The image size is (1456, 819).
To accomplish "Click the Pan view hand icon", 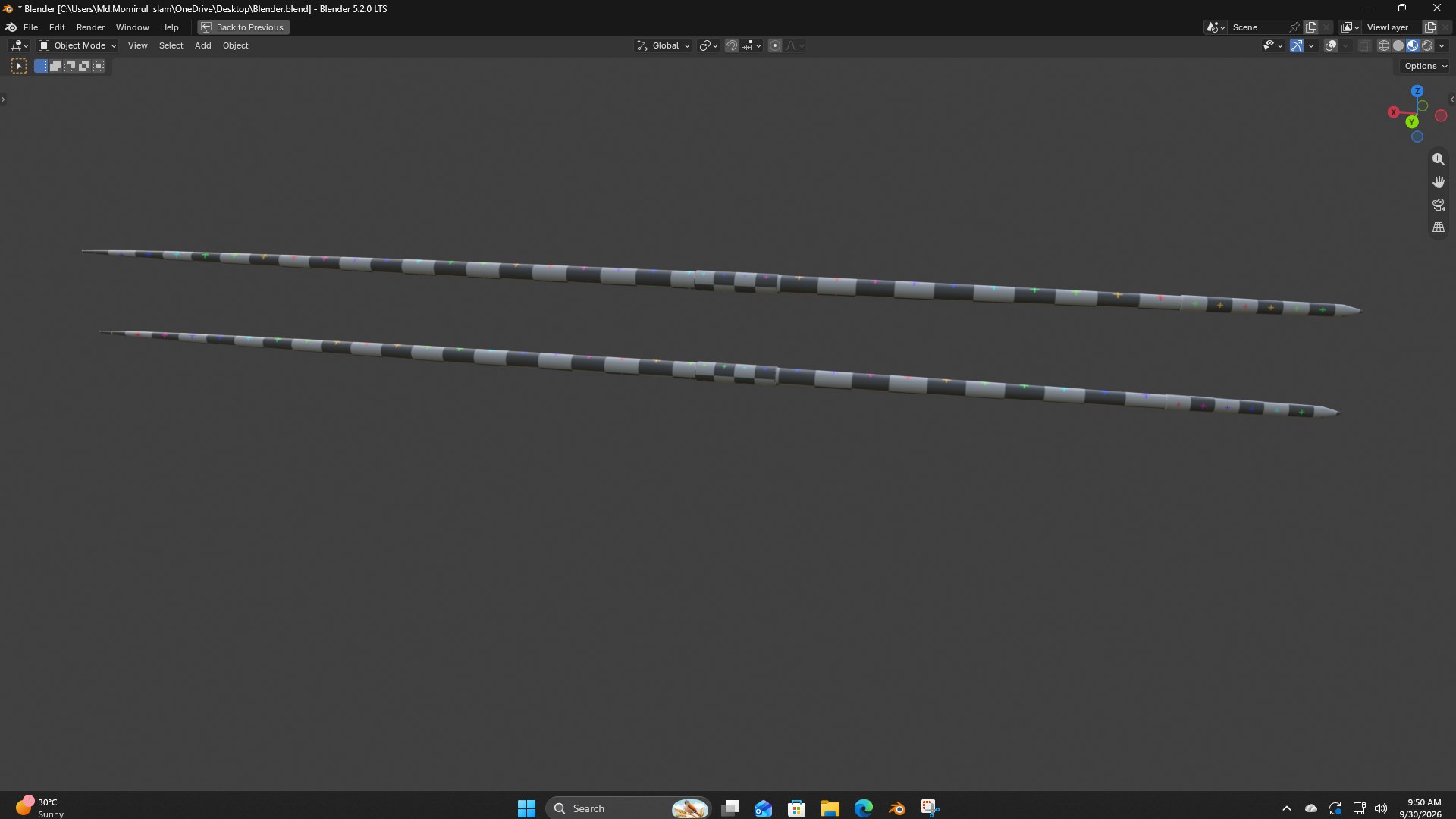I will click(x=1438, y=182).
